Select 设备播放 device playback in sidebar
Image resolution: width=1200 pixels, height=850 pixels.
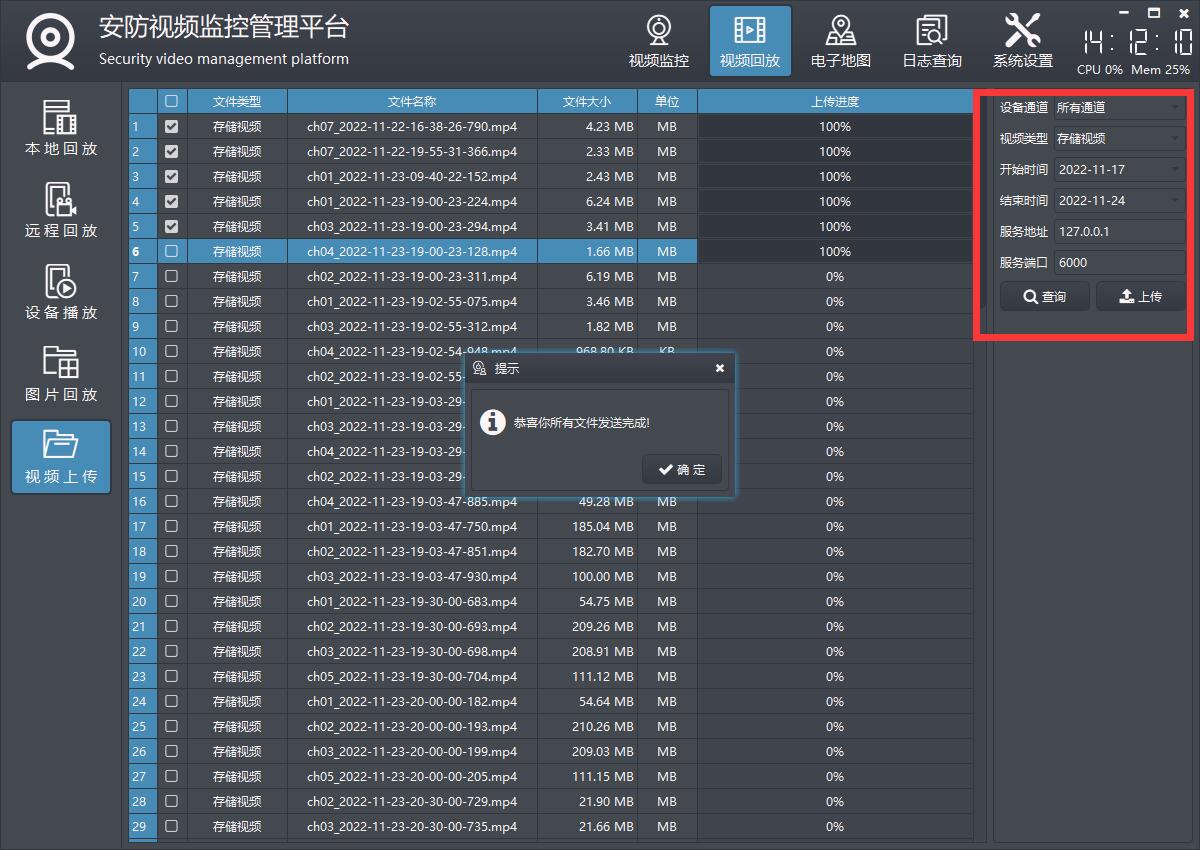pos(61,292)
